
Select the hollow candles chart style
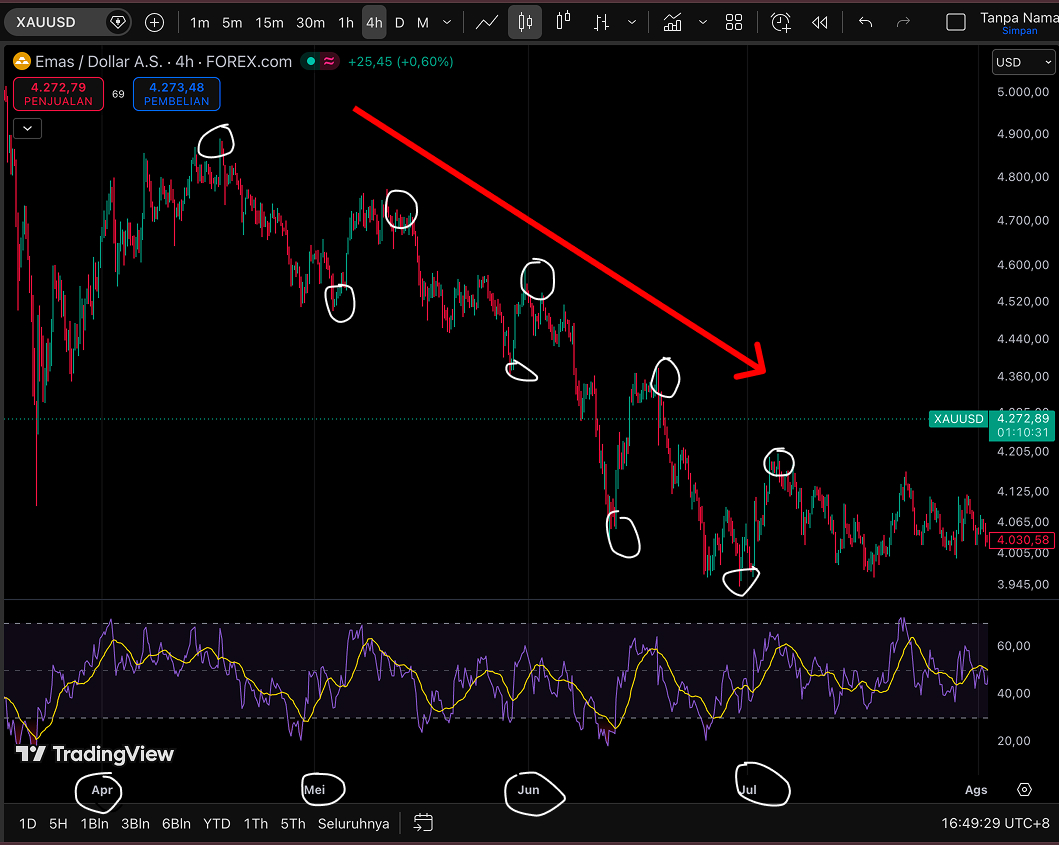tap(563, 22)
